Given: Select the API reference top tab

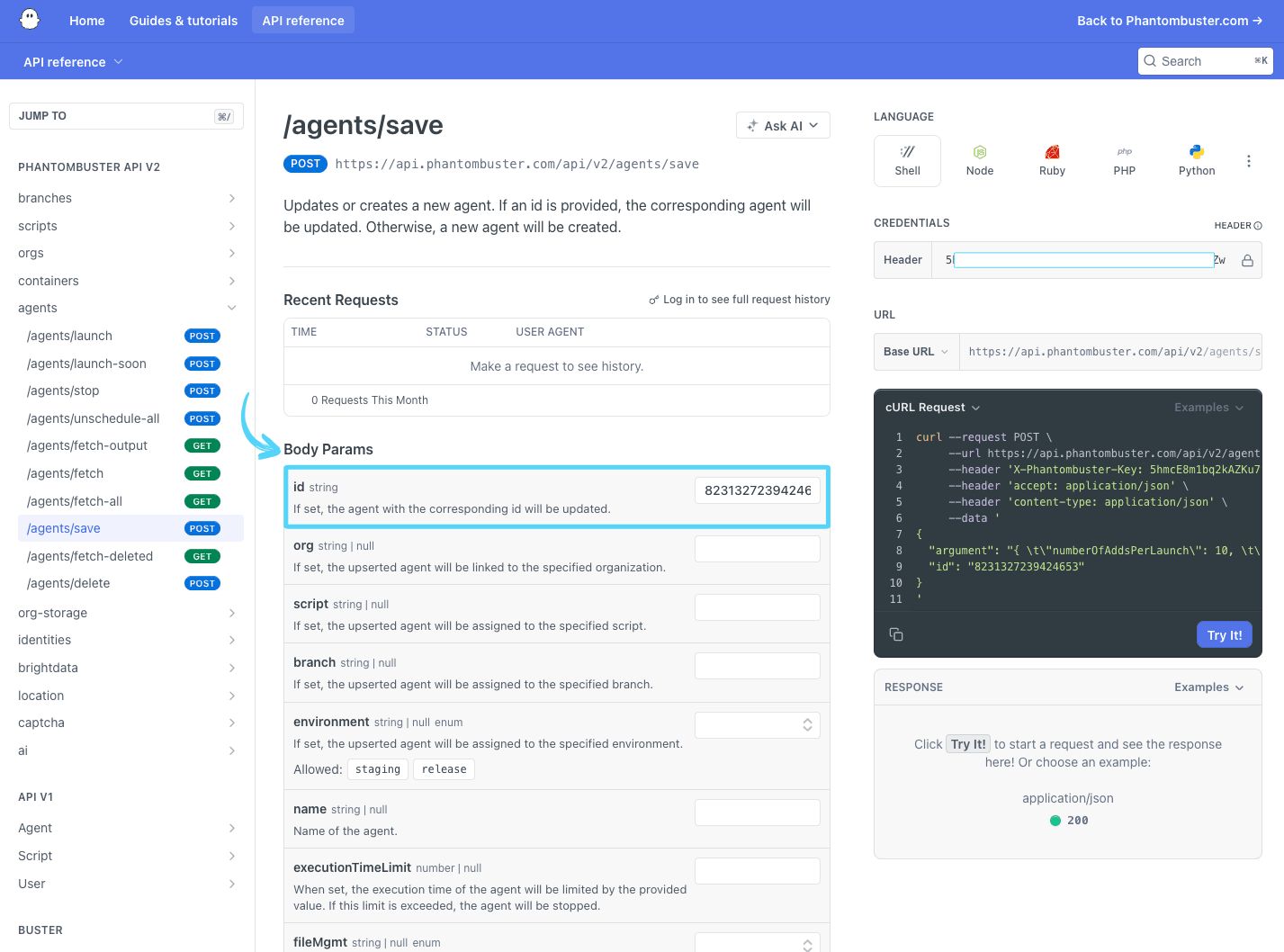Looking at the screenshot, I should coord(303,21).
